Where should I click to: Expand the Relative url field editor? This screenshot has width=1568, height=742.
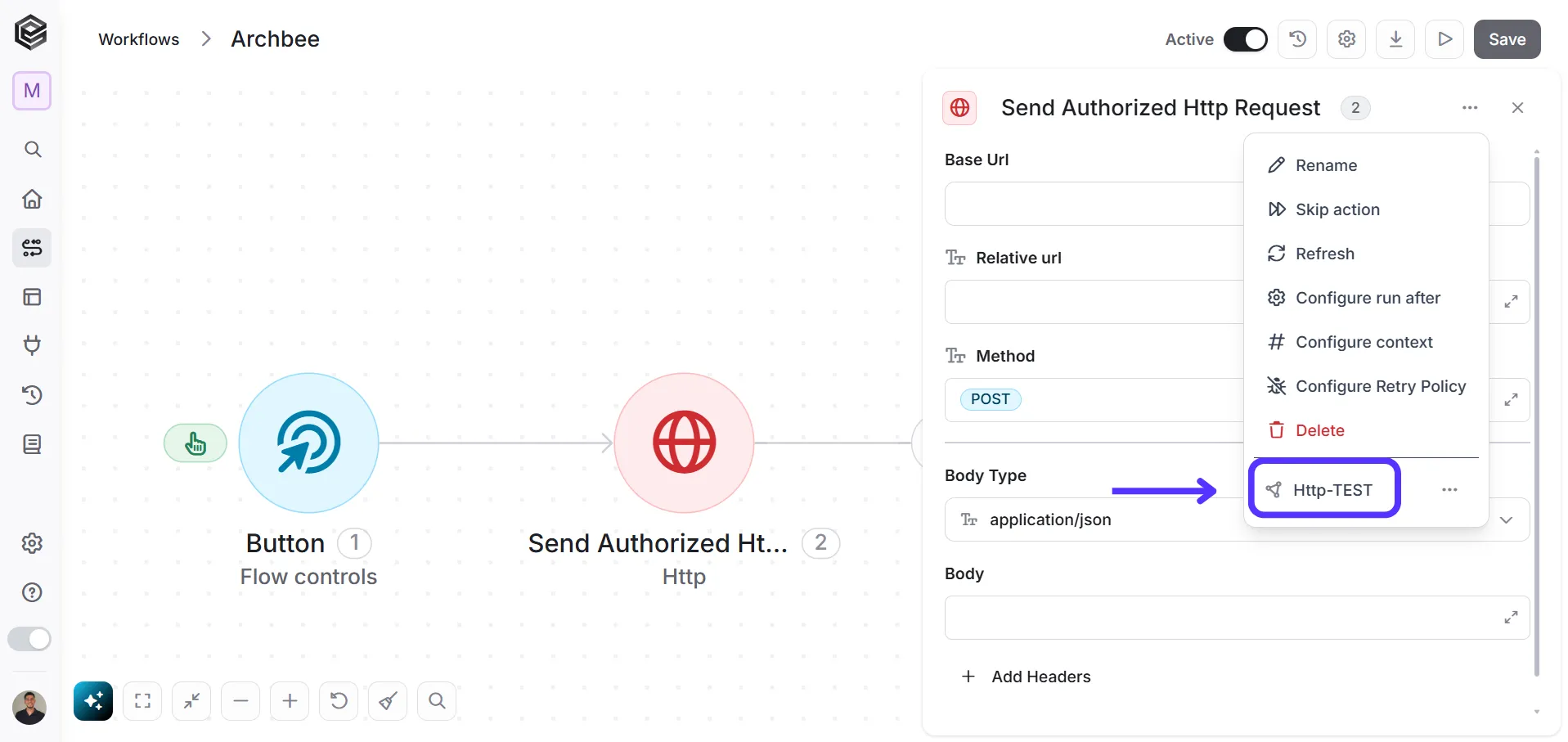(x=1511, y=302)
